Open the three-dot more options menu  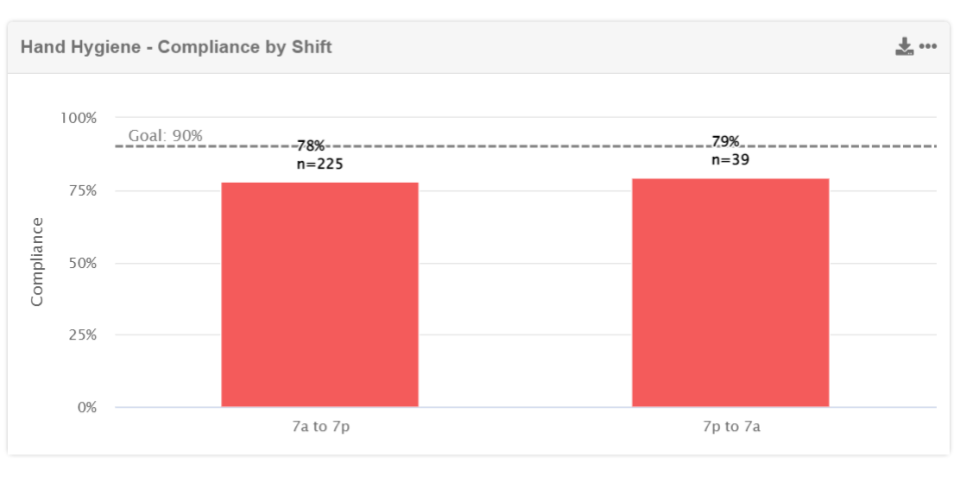pyautogui.click(x=928, y=47)
